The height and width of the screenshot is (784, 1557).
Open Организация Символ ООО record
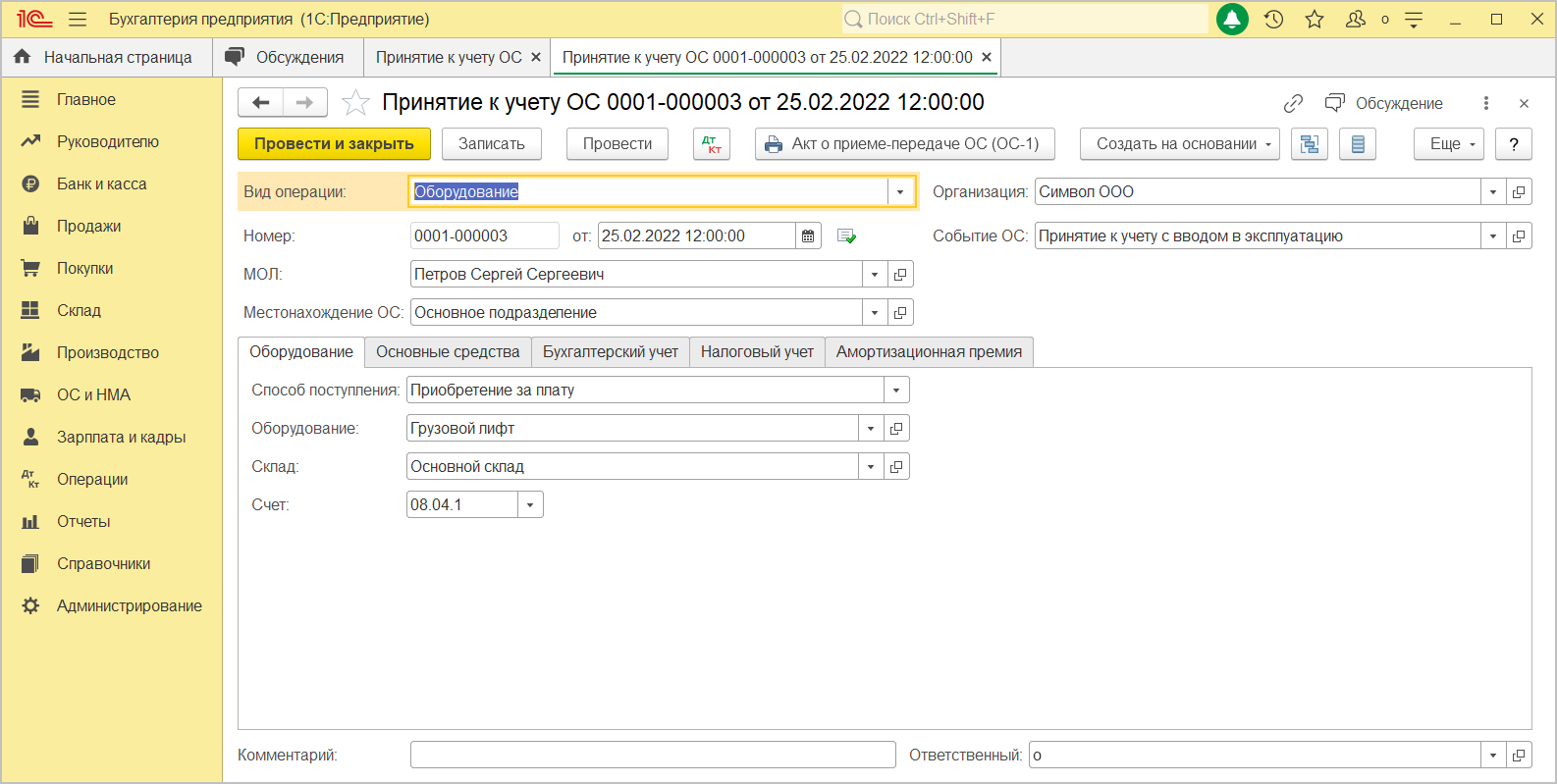(x=1519, y=191)
